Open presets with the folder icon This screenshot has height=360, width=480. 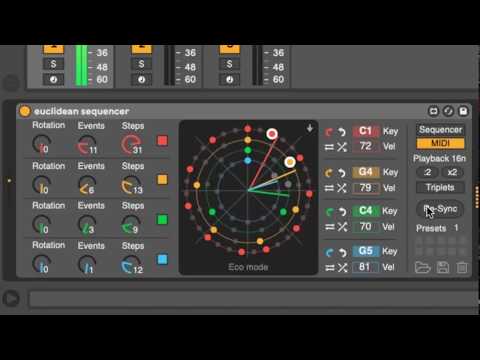[x=422, y=267]
